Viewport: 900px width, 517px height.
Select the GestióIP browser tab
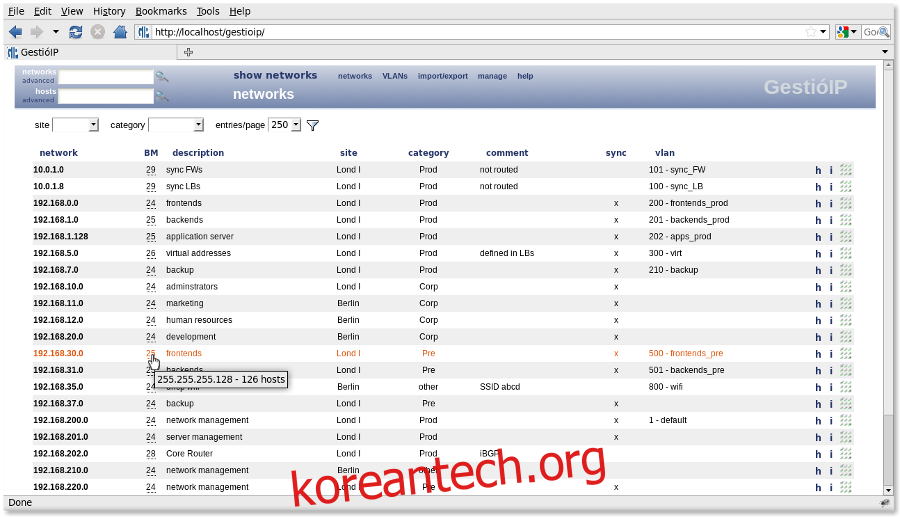click(92, 52)
